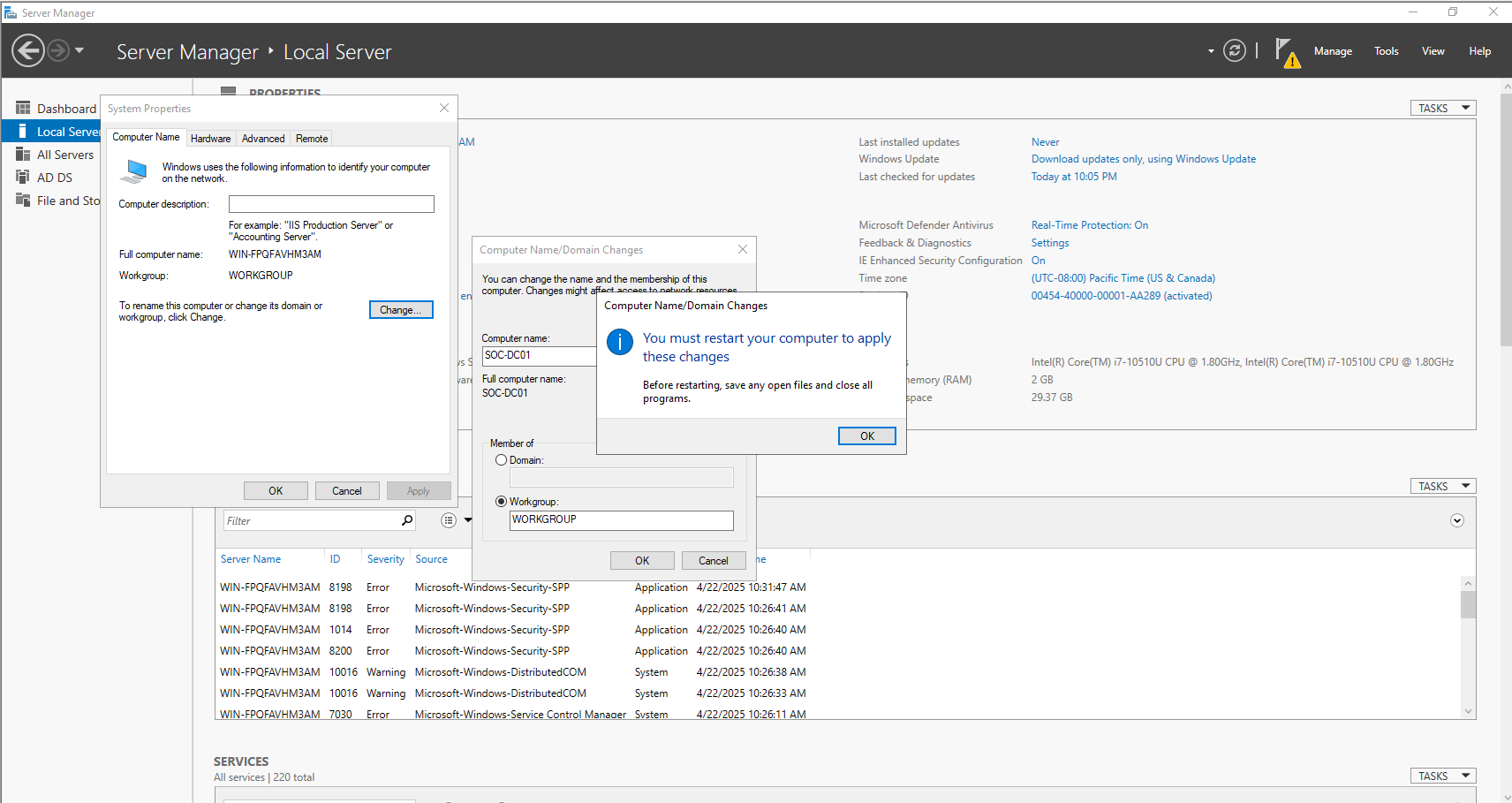Select the Domain radio button
Image resolution: width=1512 pixels, height=803 pixels.
point(502,460)
